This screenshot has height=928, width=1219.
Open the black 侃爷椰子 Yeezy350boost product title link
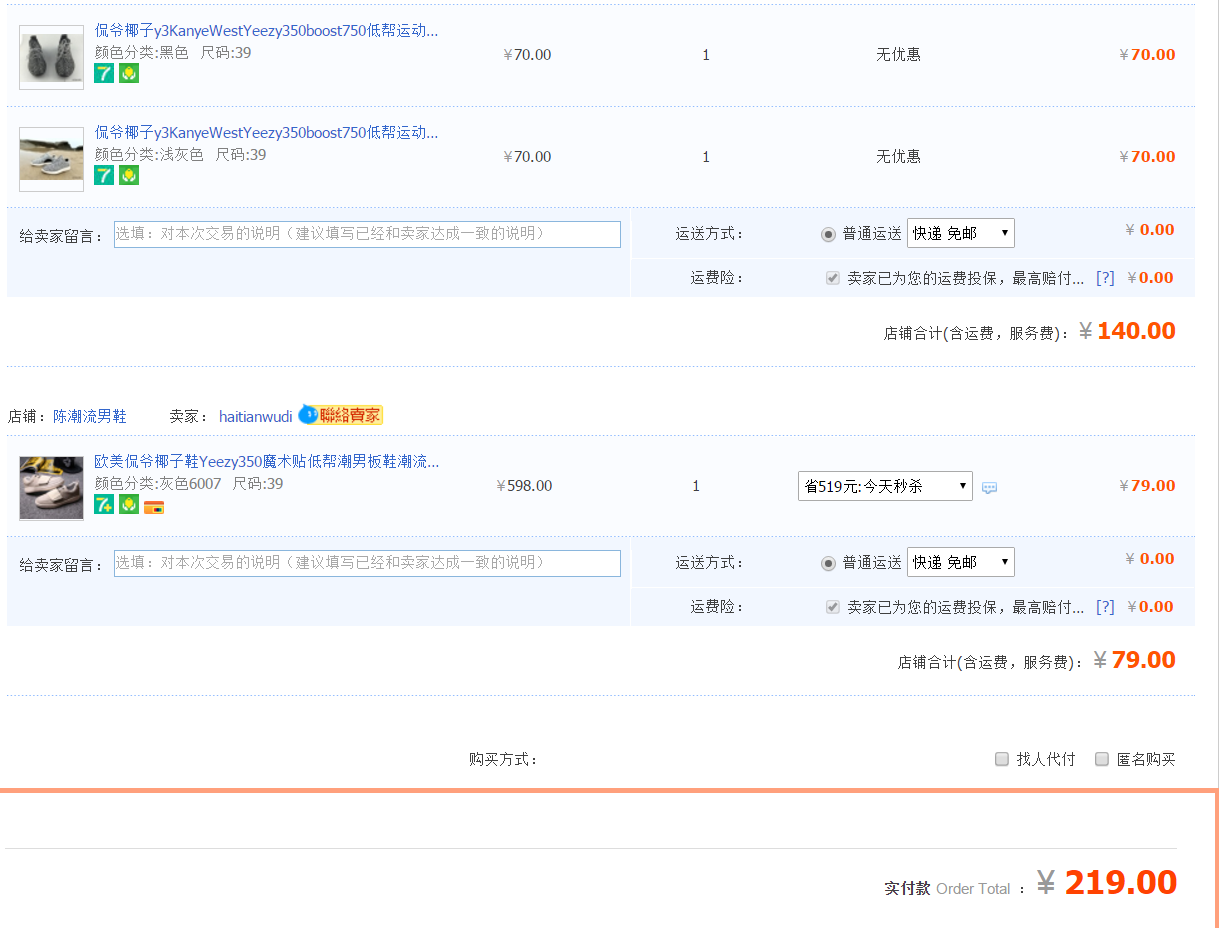point(266,30)
